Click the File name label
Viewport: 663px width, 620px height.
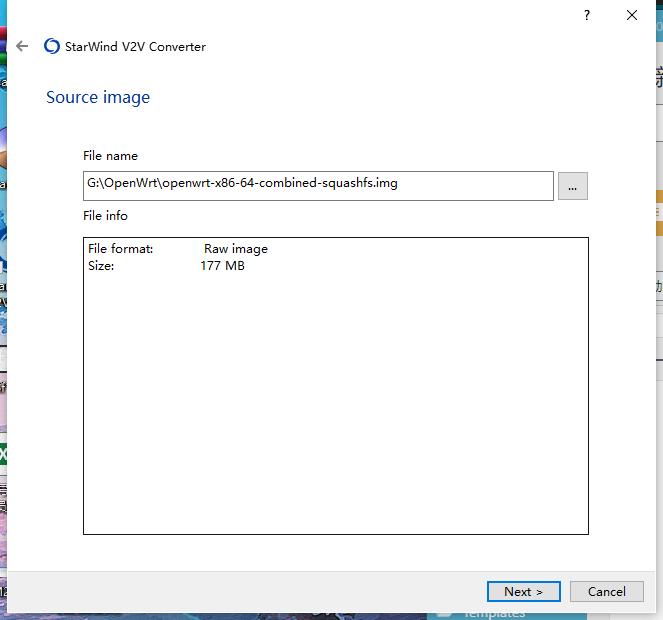110,156
